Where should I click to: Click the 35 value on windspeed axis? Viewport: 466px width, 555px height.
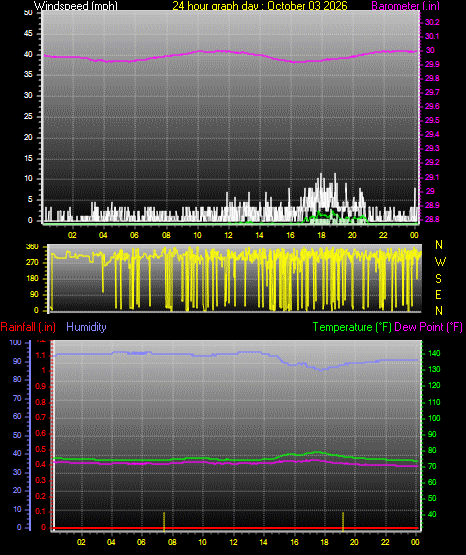pos(28,75)
